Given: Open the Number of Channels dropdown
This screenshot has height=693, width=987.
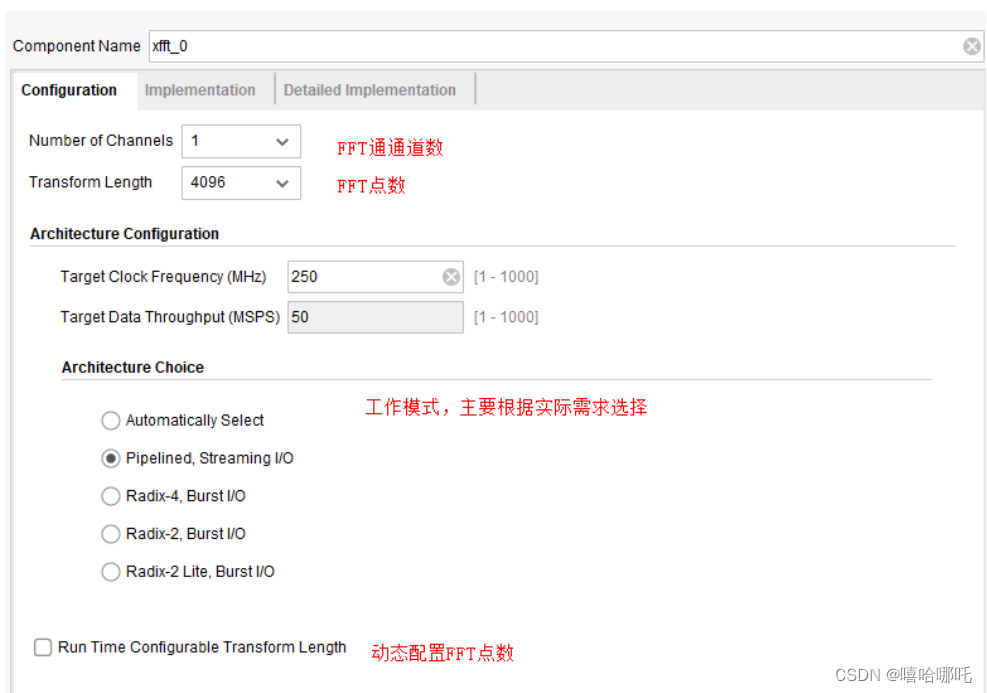Looking at the screenshot, I should tap(241, 142).
